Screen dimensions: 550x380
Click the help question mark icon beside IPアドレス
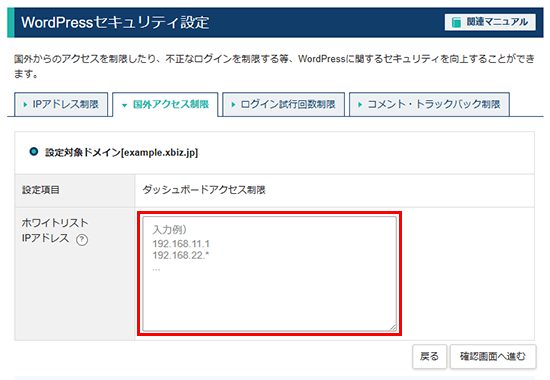[82, 240]
